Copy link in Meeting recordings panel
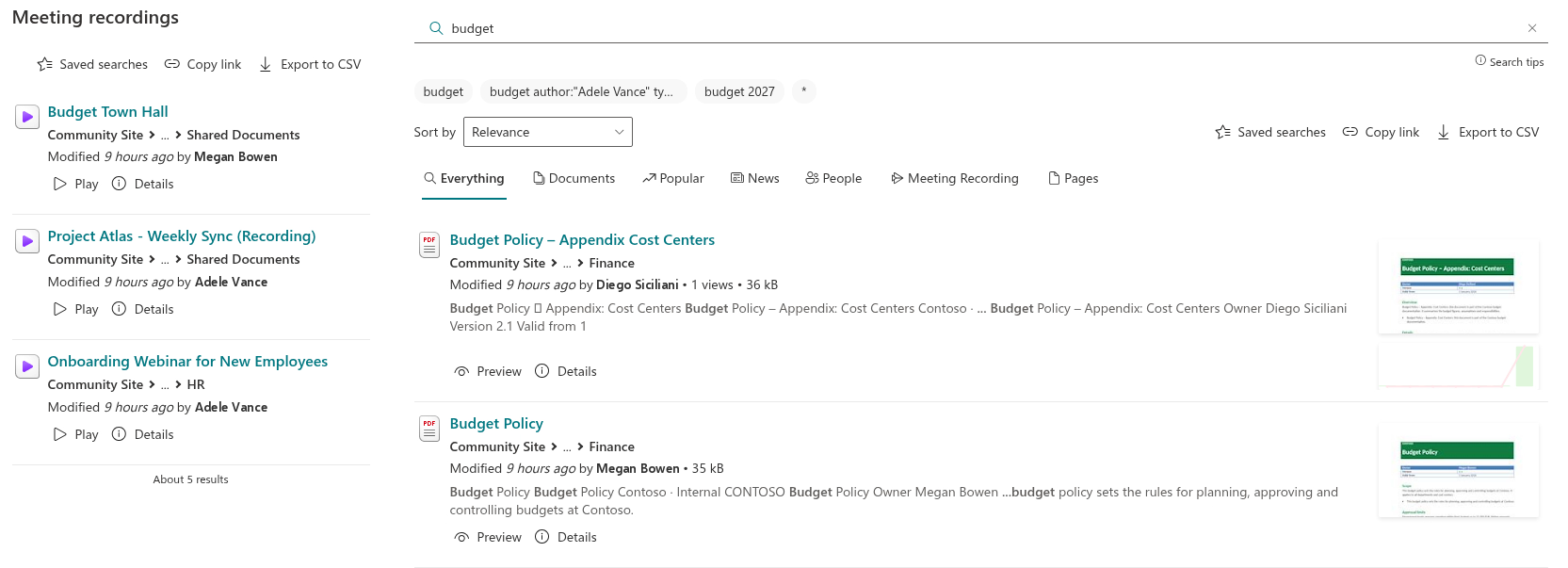1568x568 pixels. [x=202, y=64]
